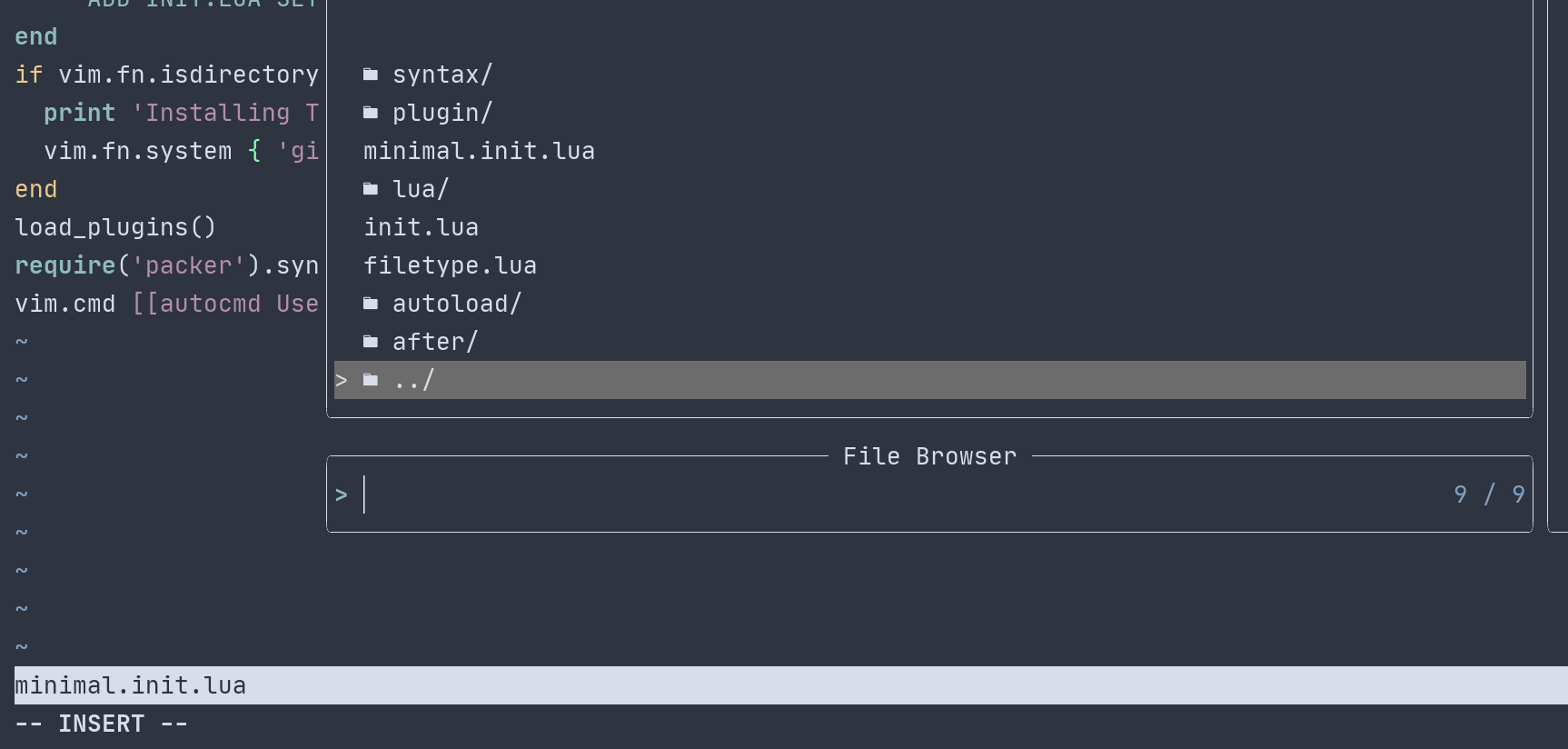
Task: Expand the autoload/ directory entry
Action: pyautogui.click(x=456, y=303)
